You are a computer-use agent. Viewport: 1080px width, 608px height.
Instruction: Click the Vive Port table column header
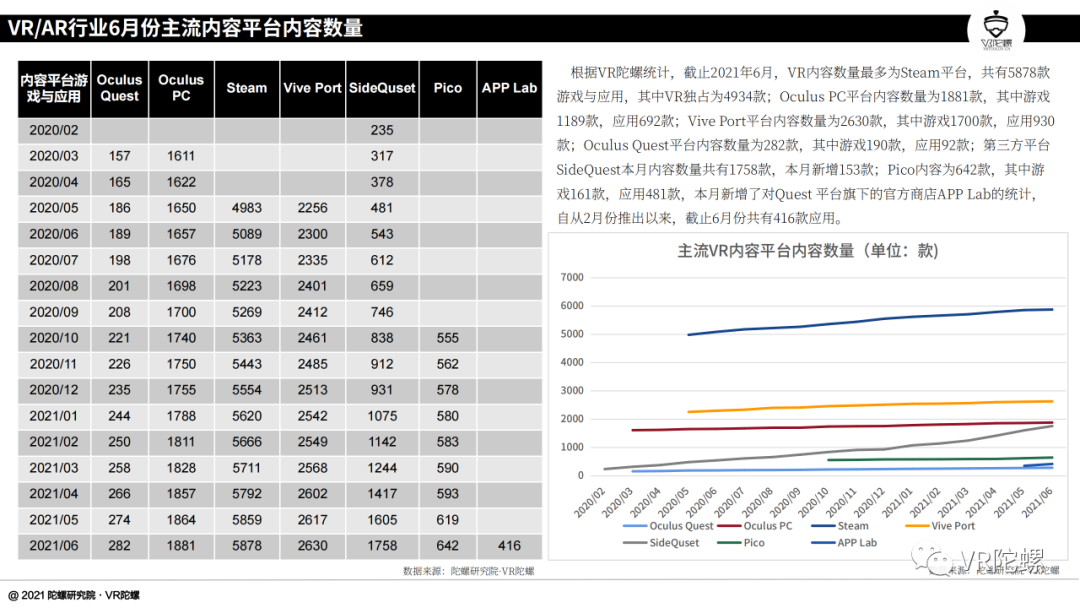[x=312, y=88]
